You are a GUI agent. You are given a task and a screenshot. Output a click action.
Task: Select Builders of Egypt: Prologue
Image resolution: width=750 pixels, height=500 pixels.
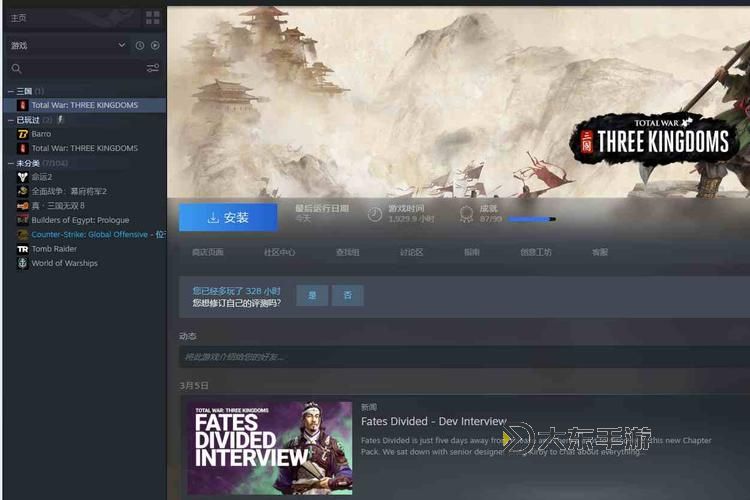[x=80, y=220]
